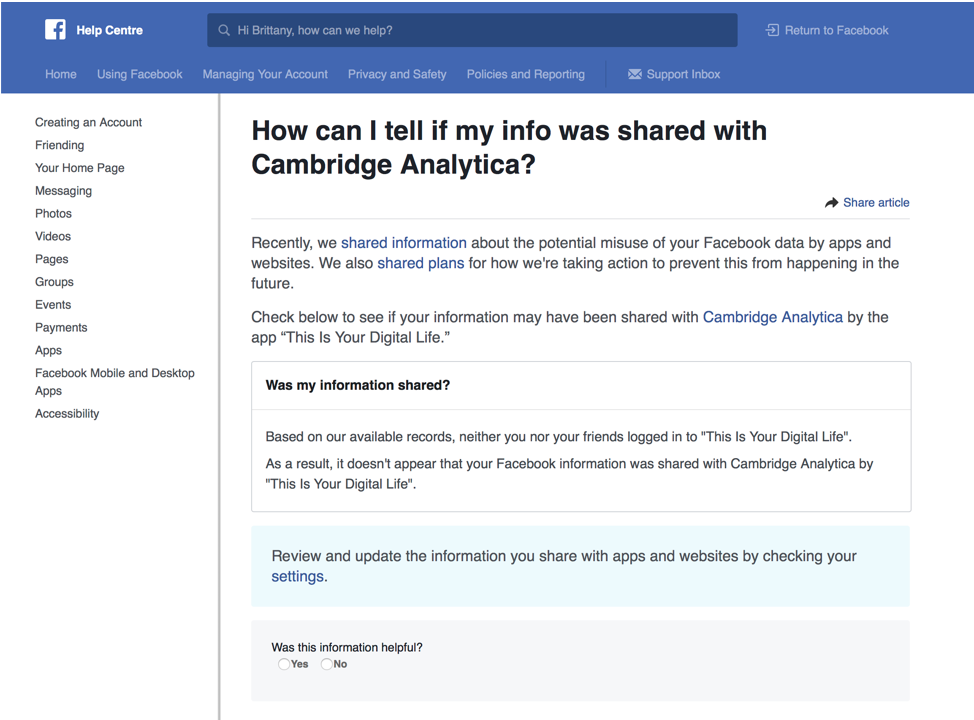Click the Help Centre title link

109,30
